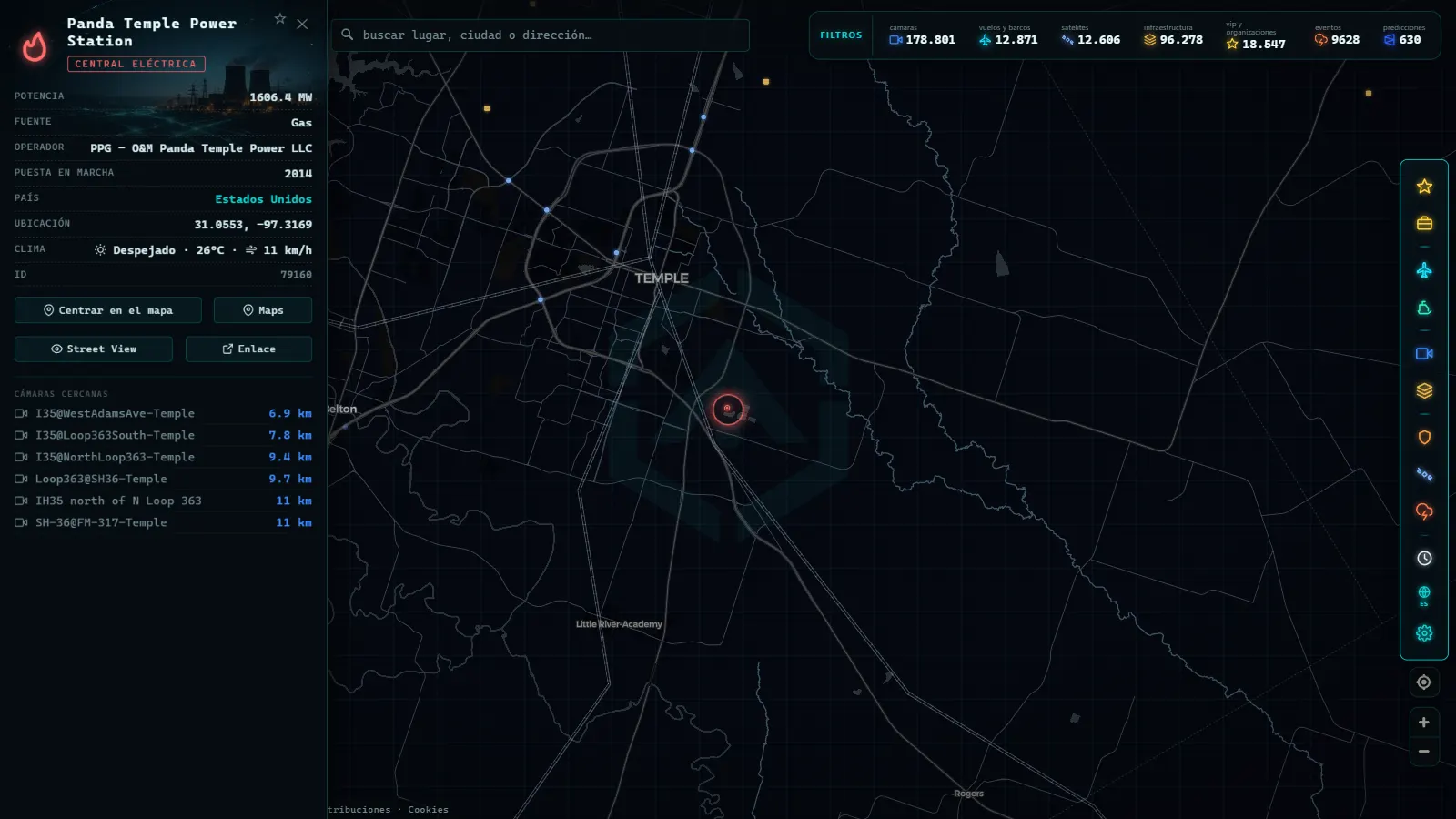The height and width of the screenshot is (819, 1456).
Task: Open the layers stack icon in sidebar
Action: click(1424, 390)
